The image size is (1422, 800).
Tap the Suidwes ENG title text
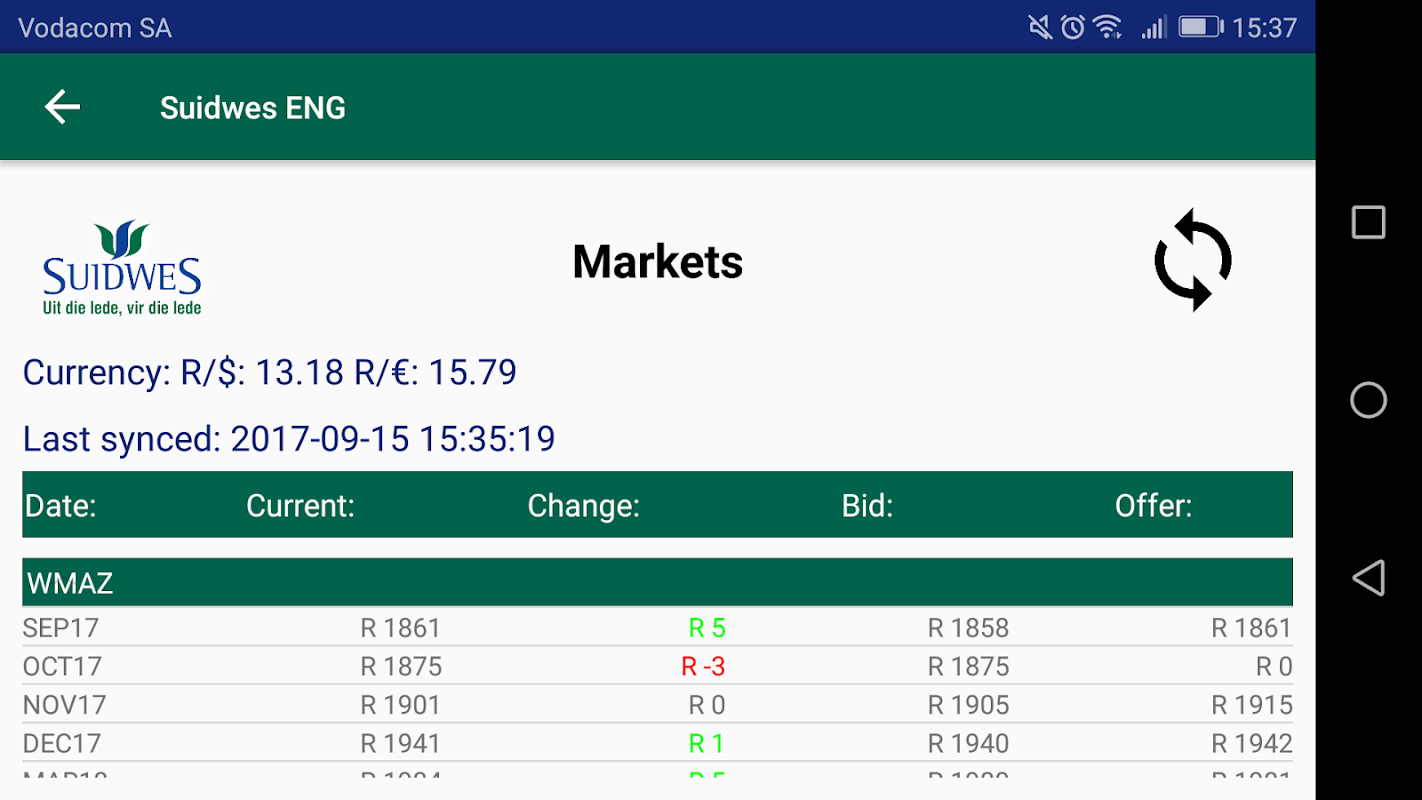tap(253, 108)
